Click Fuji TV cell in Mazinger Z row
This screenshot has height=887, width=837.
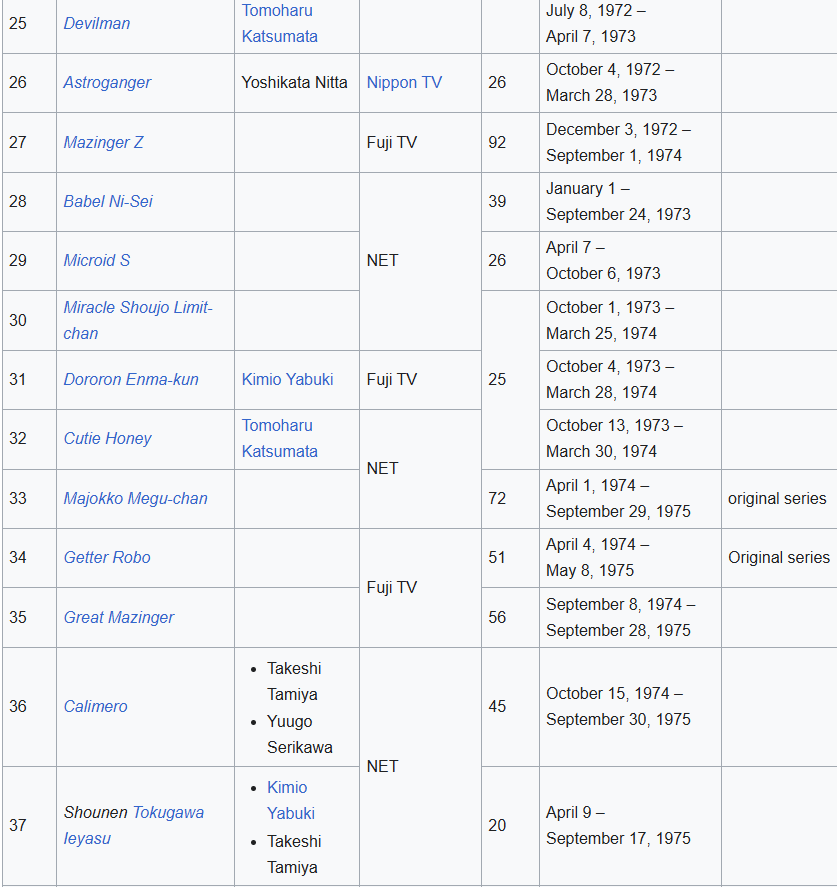pos(420,143)
